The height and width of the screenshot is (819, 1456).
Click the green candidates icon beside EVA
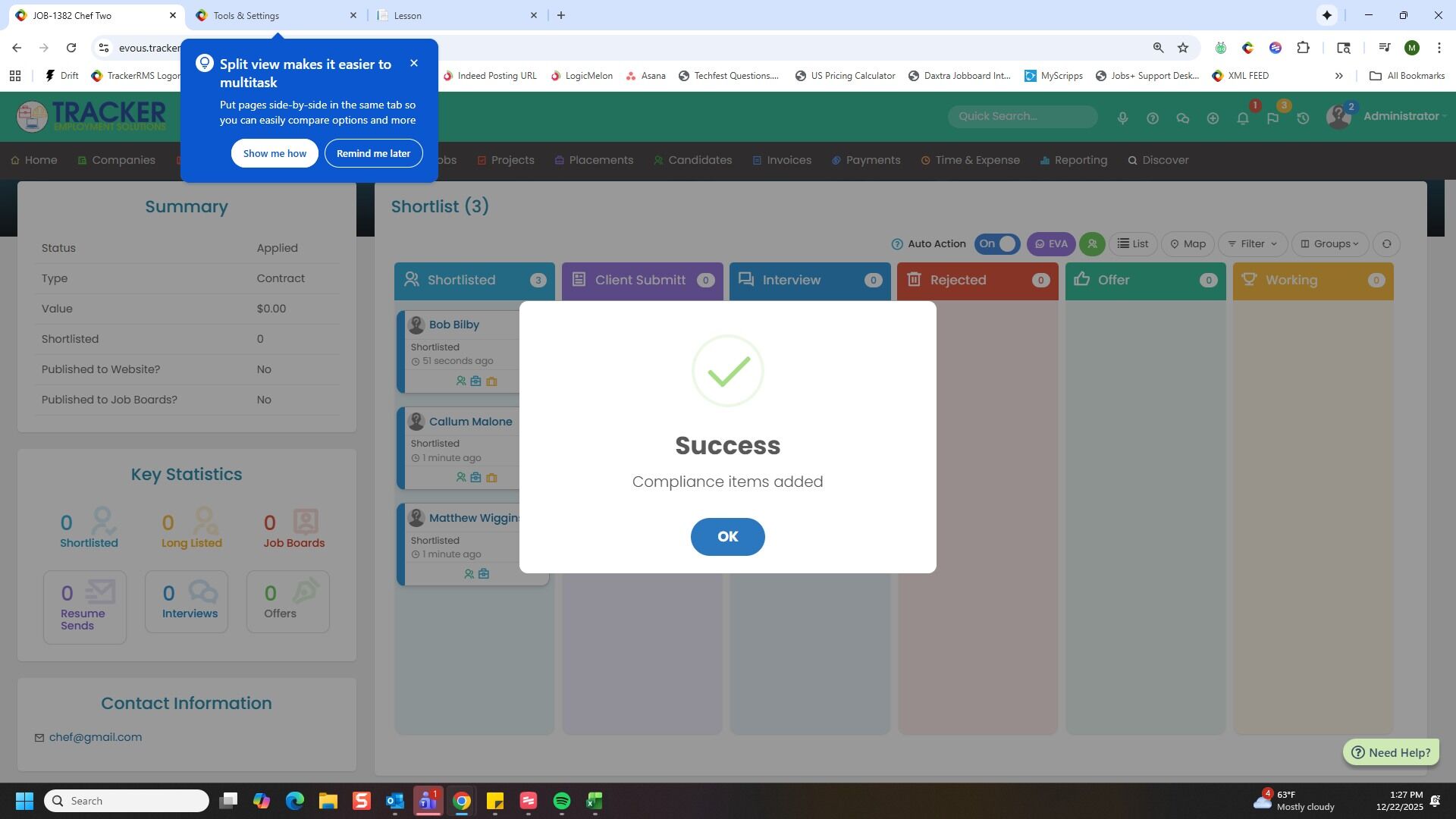pos(1092,244)
